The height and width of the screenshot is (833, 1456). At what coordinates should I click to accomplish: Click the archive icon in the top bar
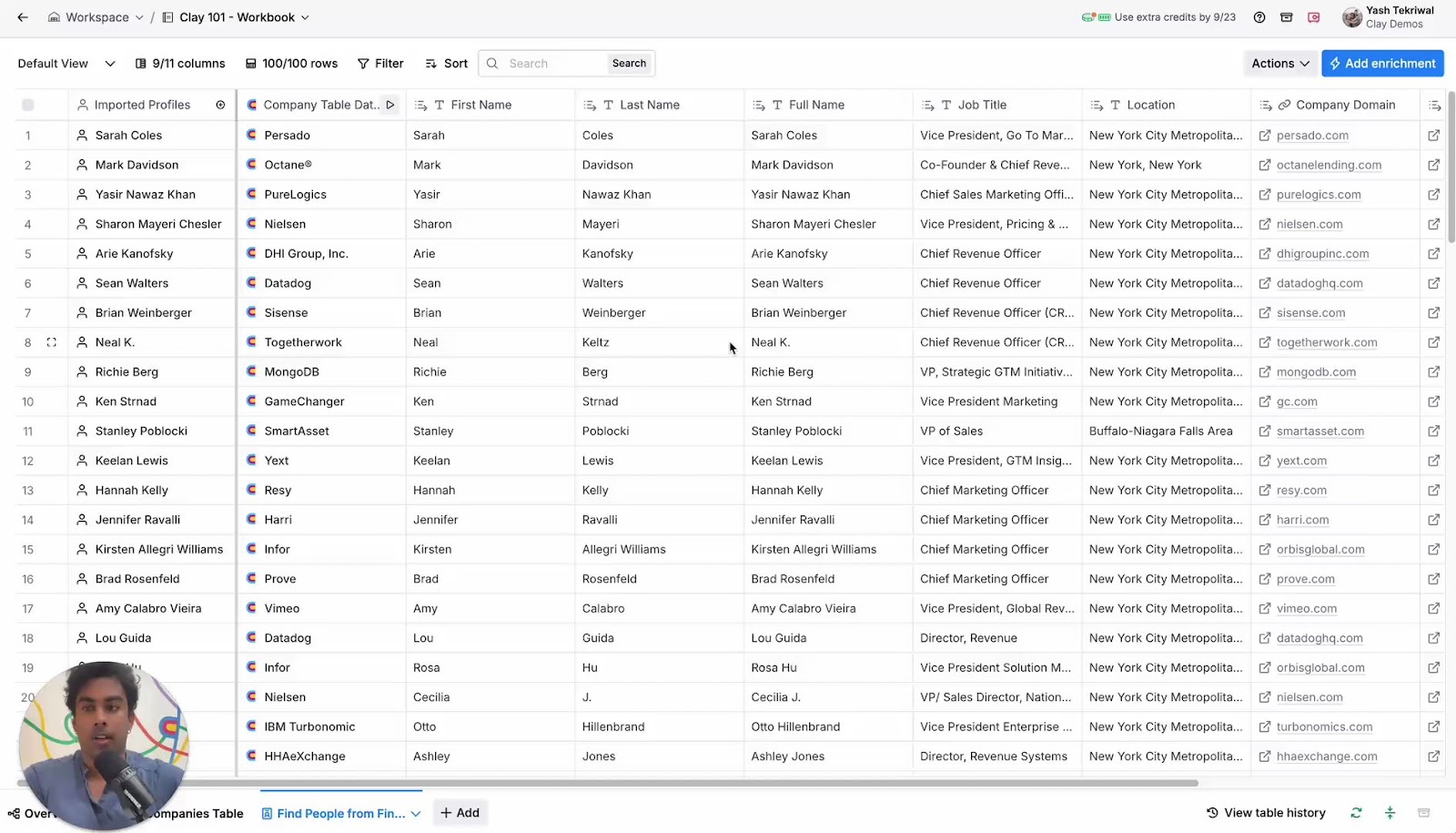[1287, 17]
